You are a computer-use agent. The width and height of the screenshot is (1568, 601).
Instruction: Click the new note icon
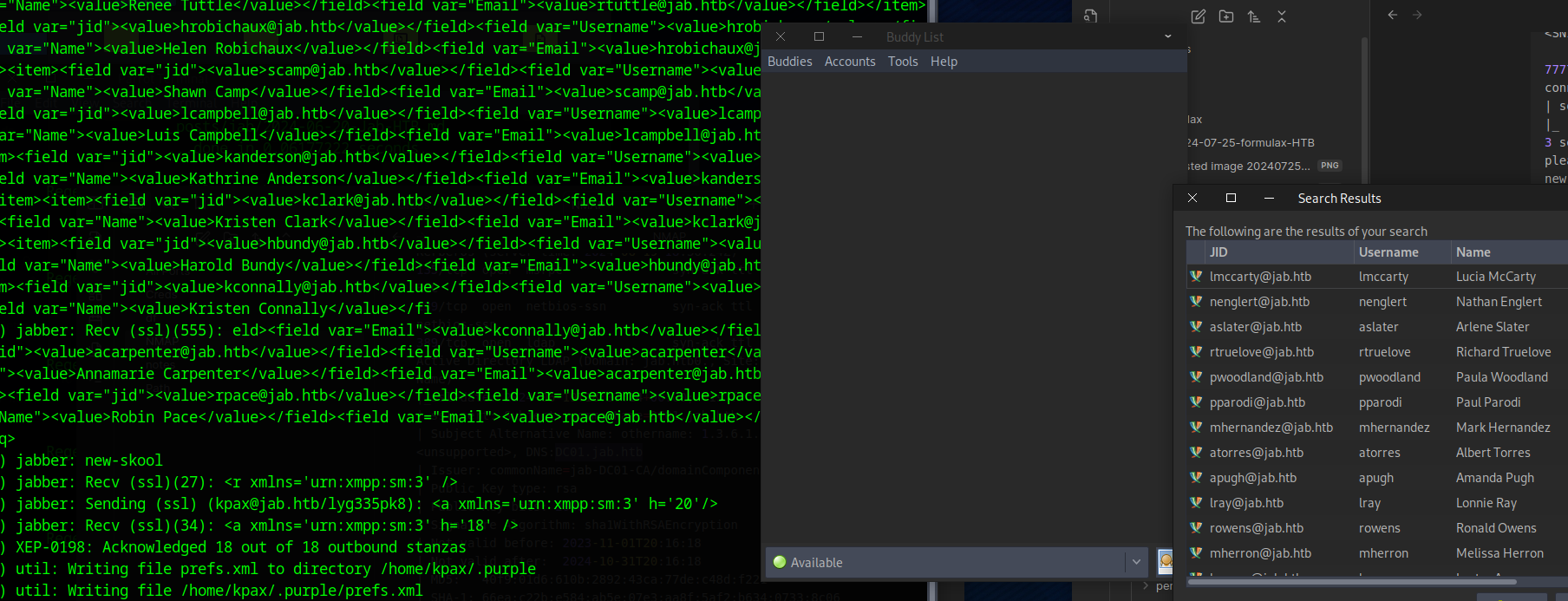(1199, 16)
